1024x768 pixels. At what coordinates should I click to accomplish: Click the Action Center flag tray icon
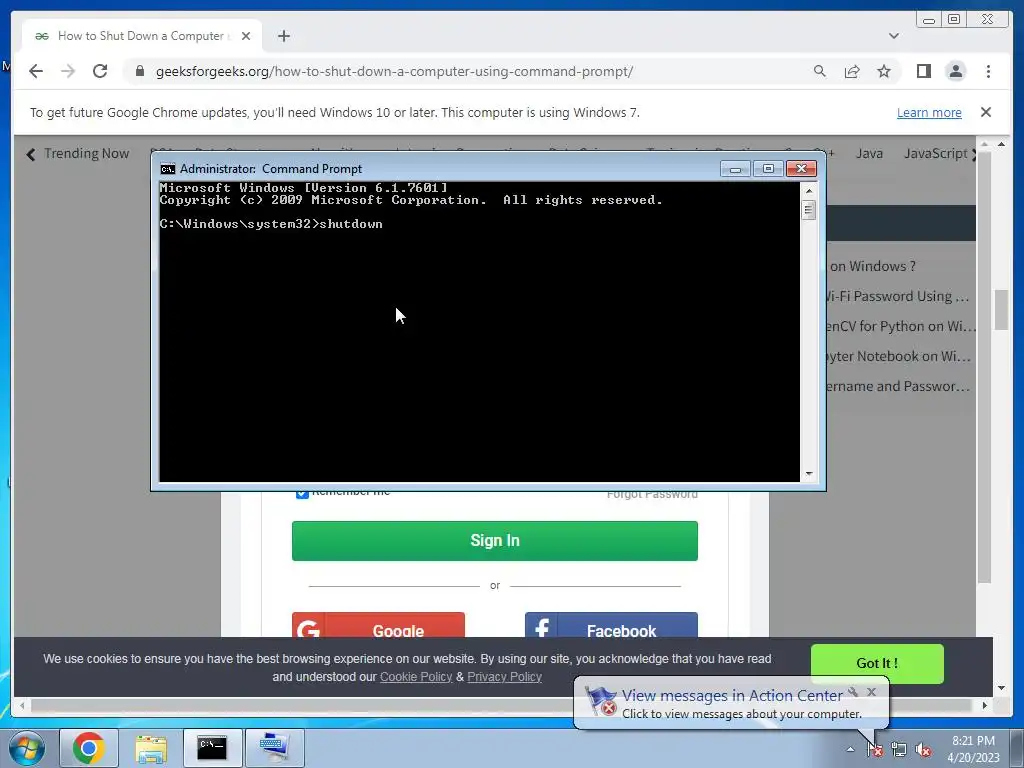coord(874,749)
